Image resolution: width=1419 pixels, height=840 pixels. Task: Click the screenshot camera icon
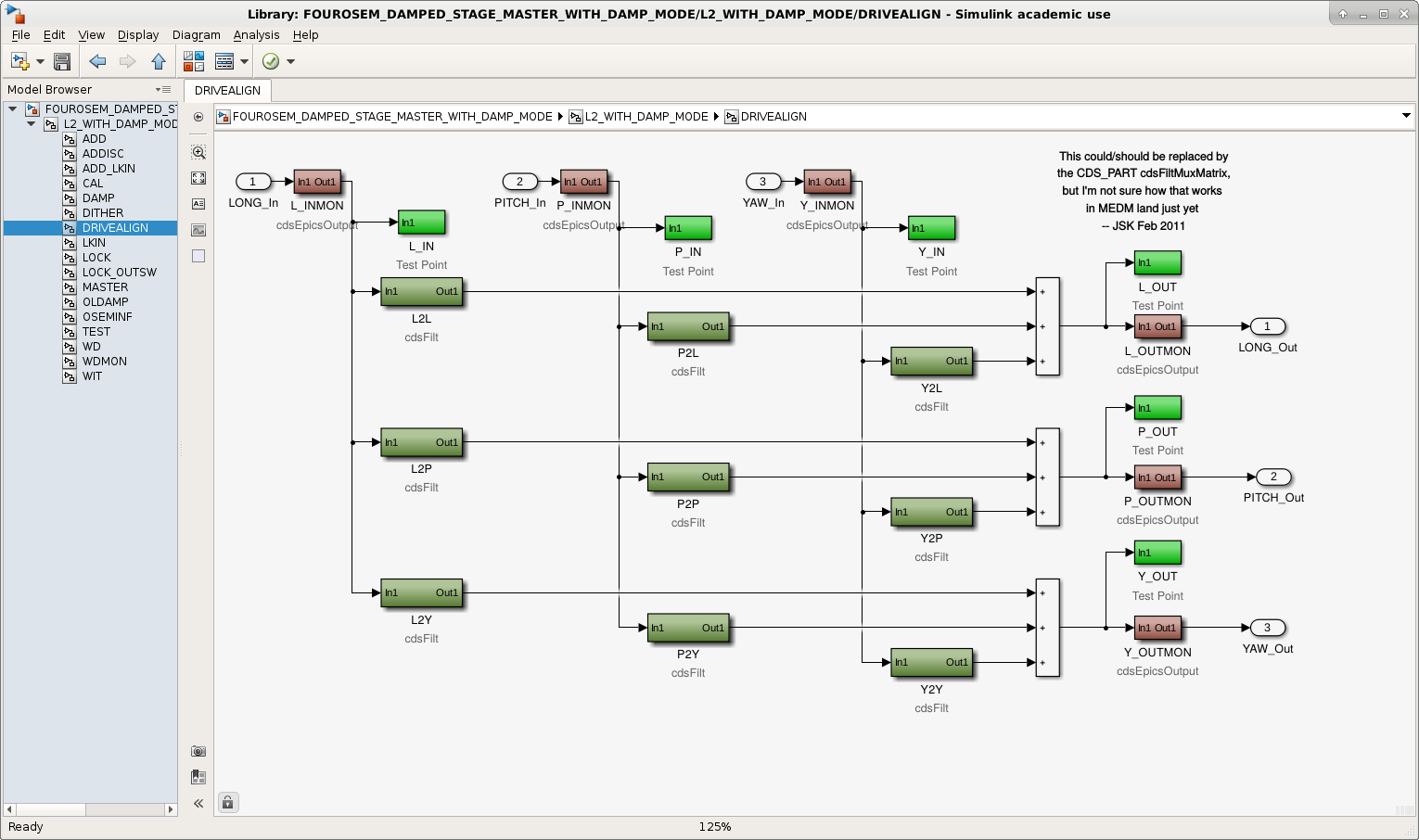(198, 751)
